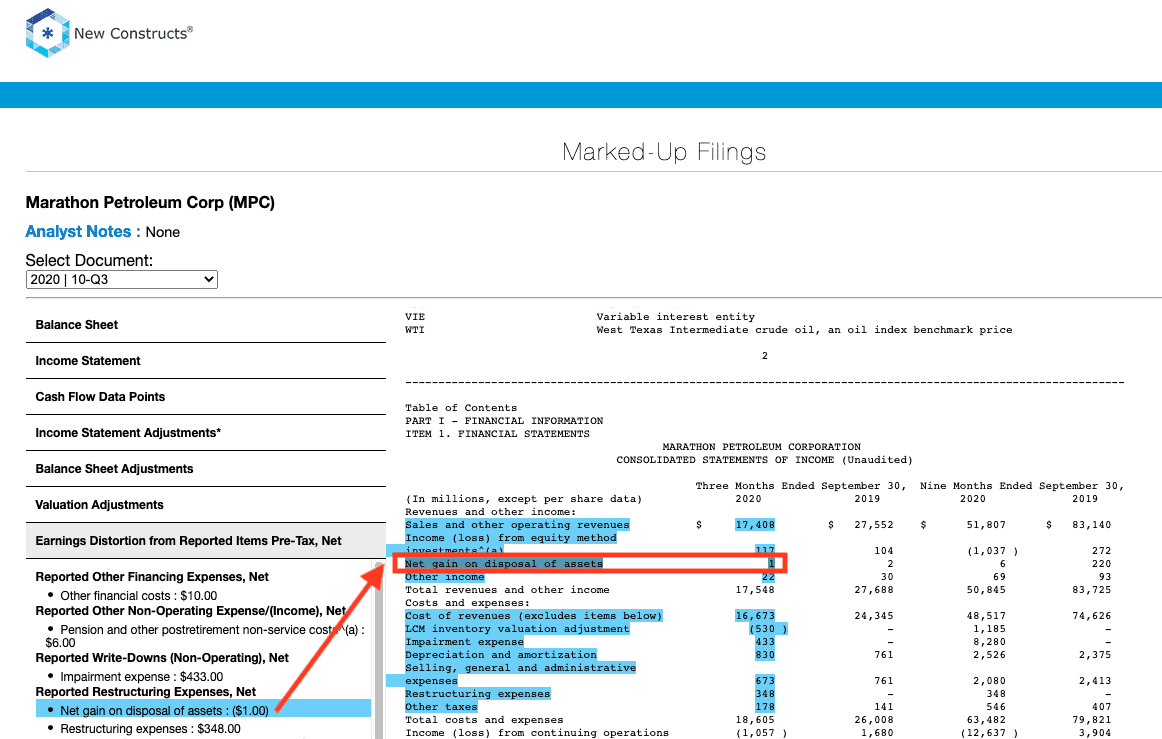The image size is (1162, 739).
Task: Click highlighted Restructuring expenses line in filing
Action: 477,694
